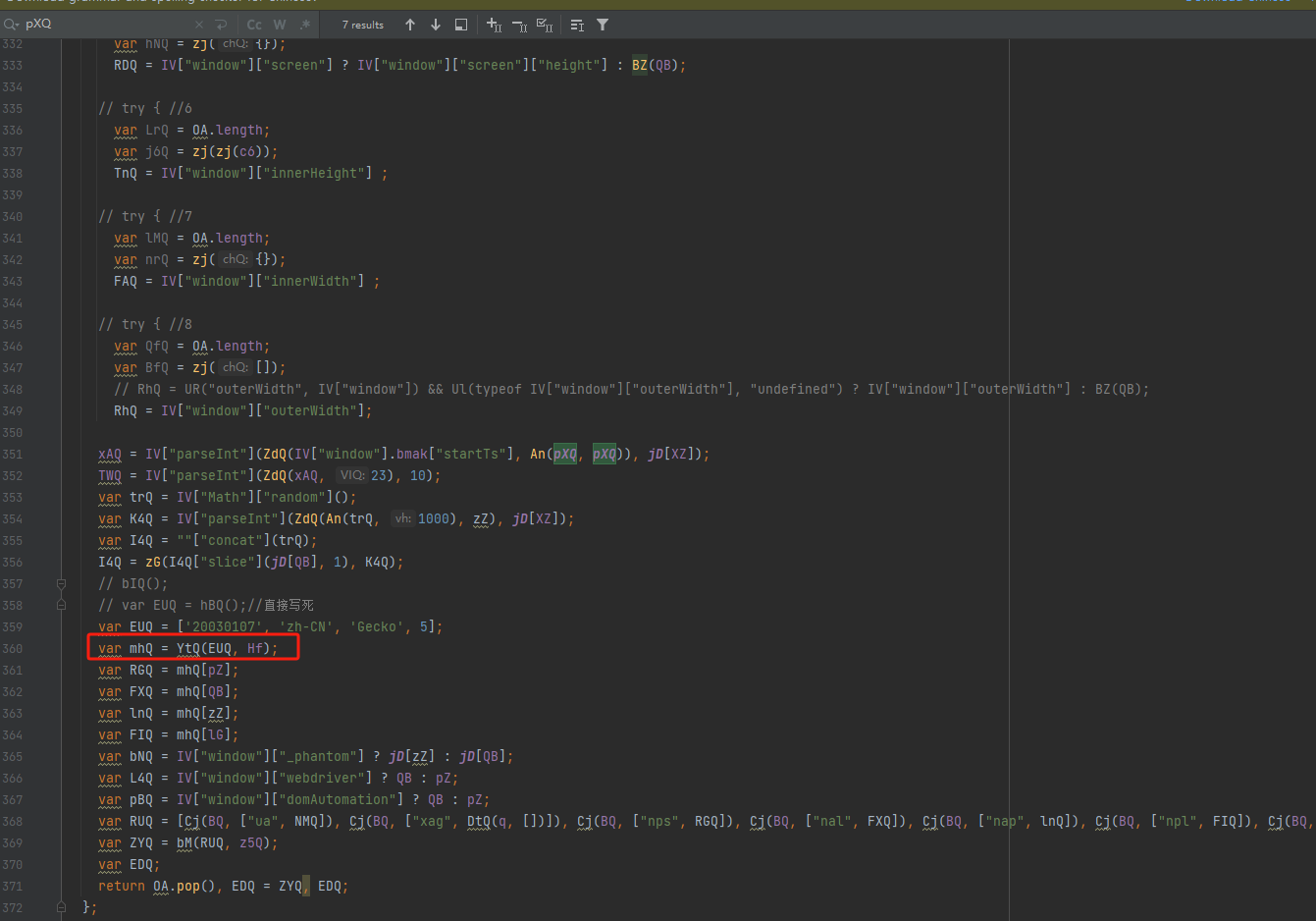Click line number 333 in the gutter
Viewport: 1316px width, 921px height.
pos(12,65)
